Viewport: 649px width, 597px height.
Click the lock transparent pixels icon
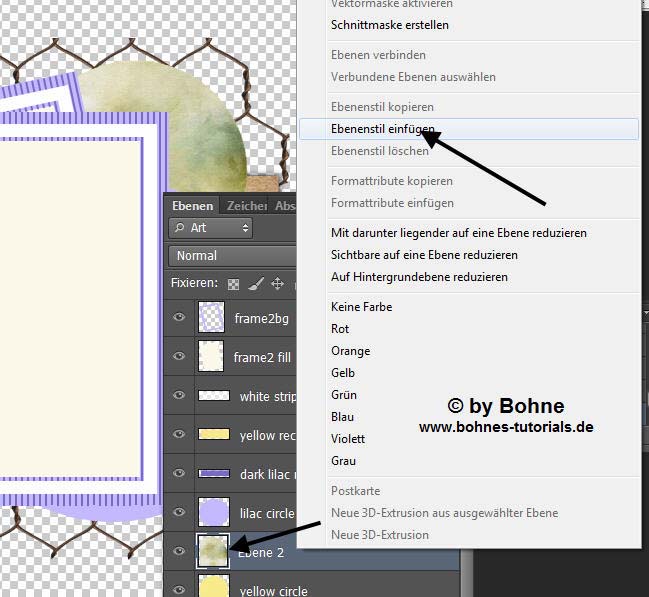pos(234,284)
